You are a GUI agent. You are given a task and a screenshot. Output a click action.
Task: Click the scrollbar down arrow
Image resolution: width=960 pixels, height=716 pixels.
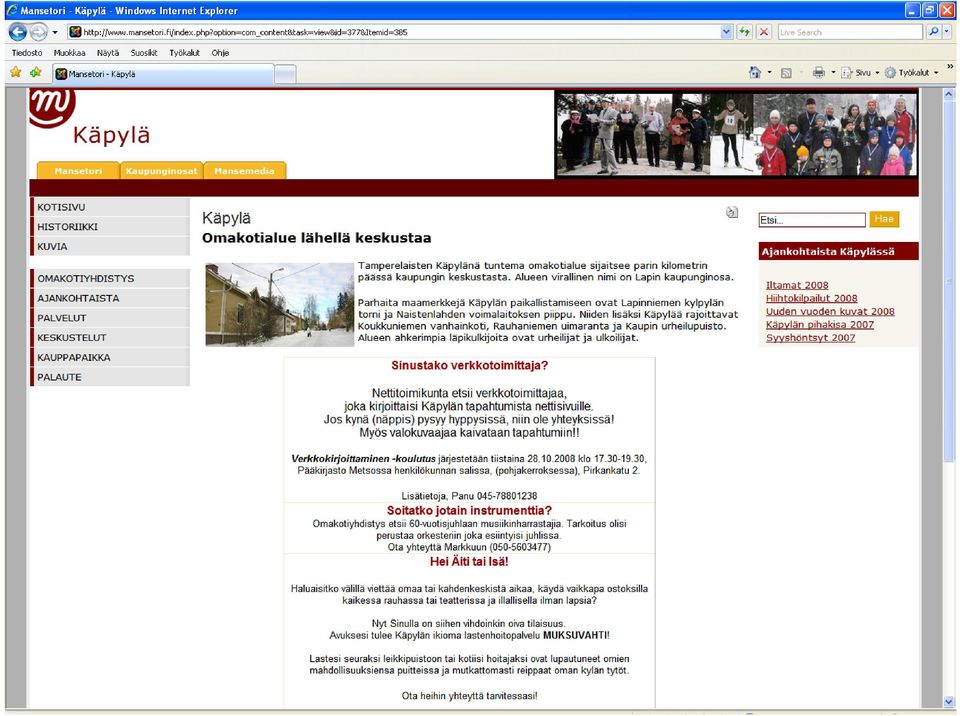(949, 701)
